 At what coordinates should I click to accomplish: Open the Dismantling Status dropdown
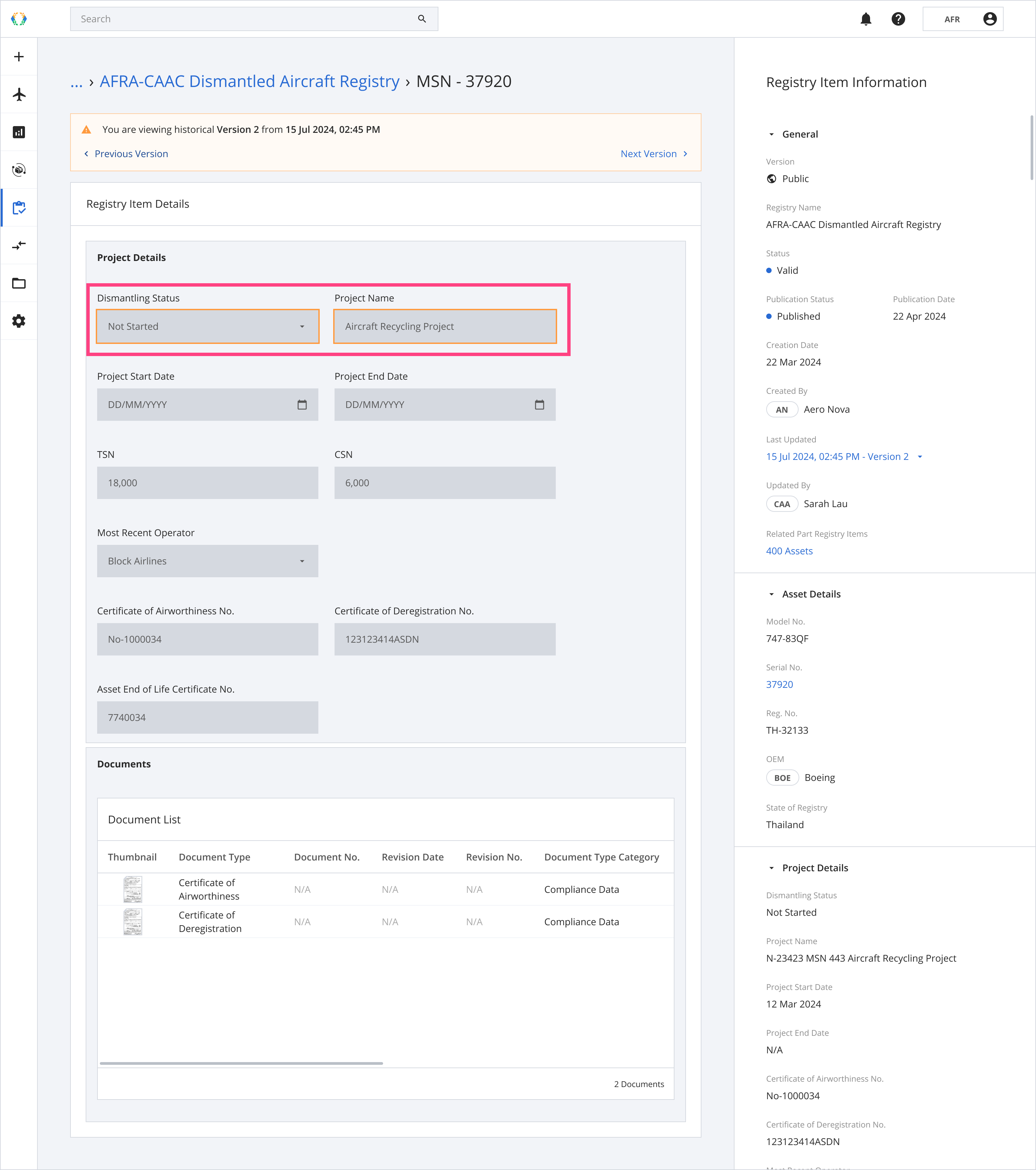click(207, 326)
